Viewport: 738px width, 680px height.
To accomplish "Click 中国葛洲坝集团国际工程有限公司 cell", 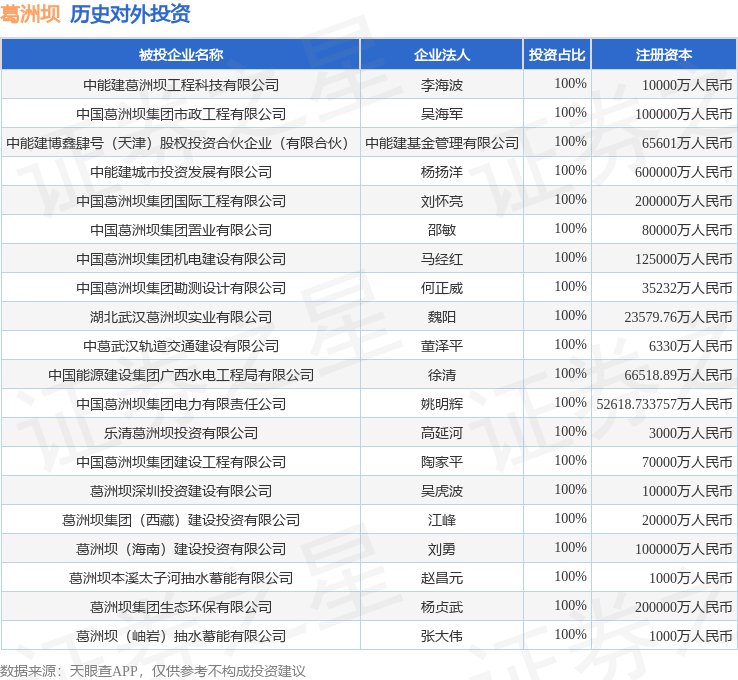I will (x=181, y=201).
